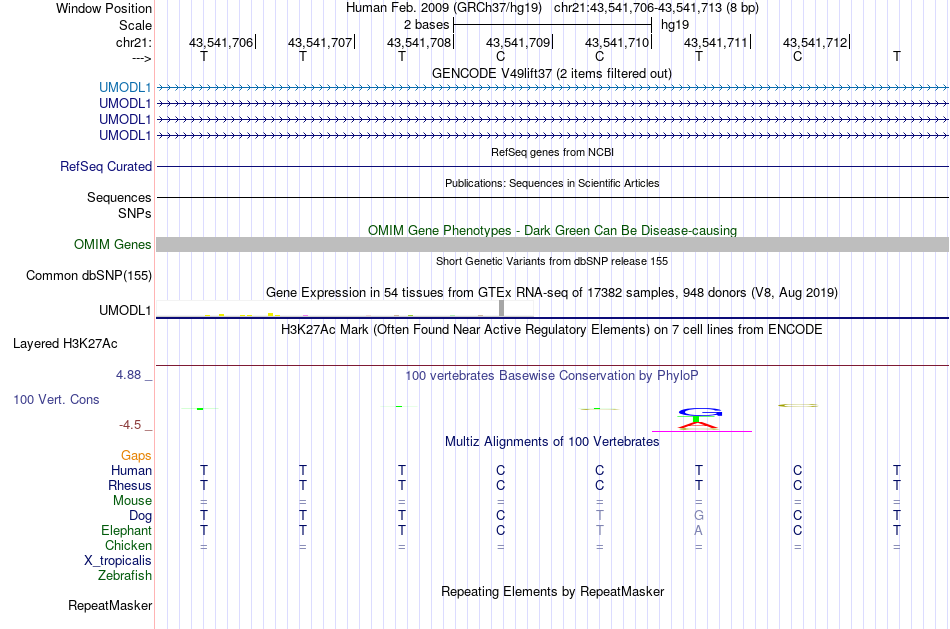950x629 pixels.
Task: Click Publications Sequences in Scientific Articles title
Action: 552,184
